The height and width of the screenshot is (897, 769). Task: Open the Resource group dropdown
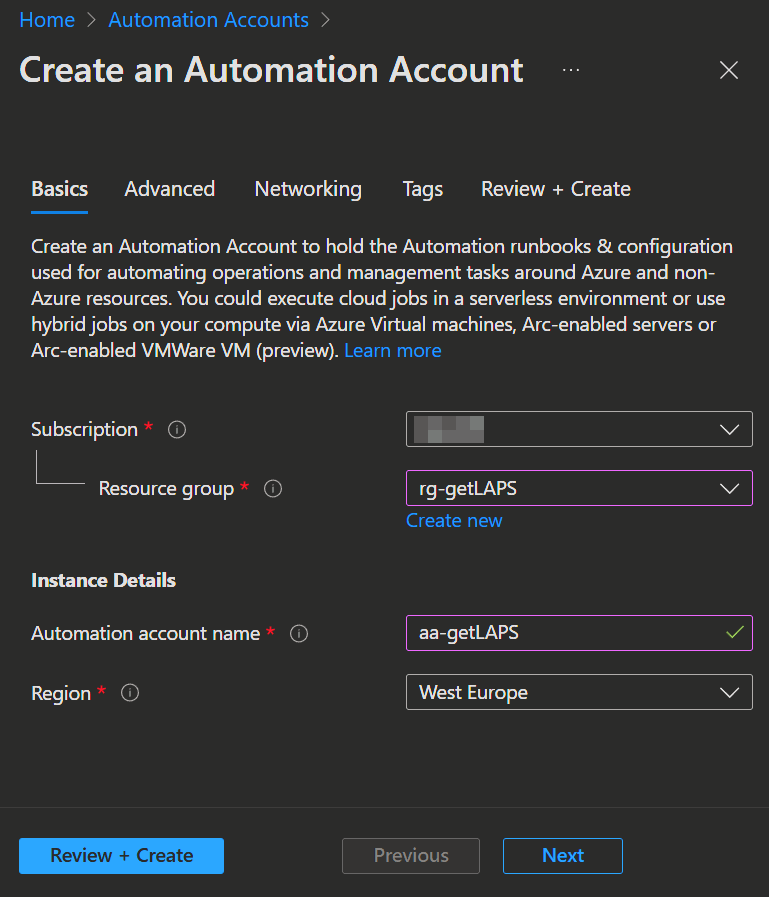coord(579,489)
